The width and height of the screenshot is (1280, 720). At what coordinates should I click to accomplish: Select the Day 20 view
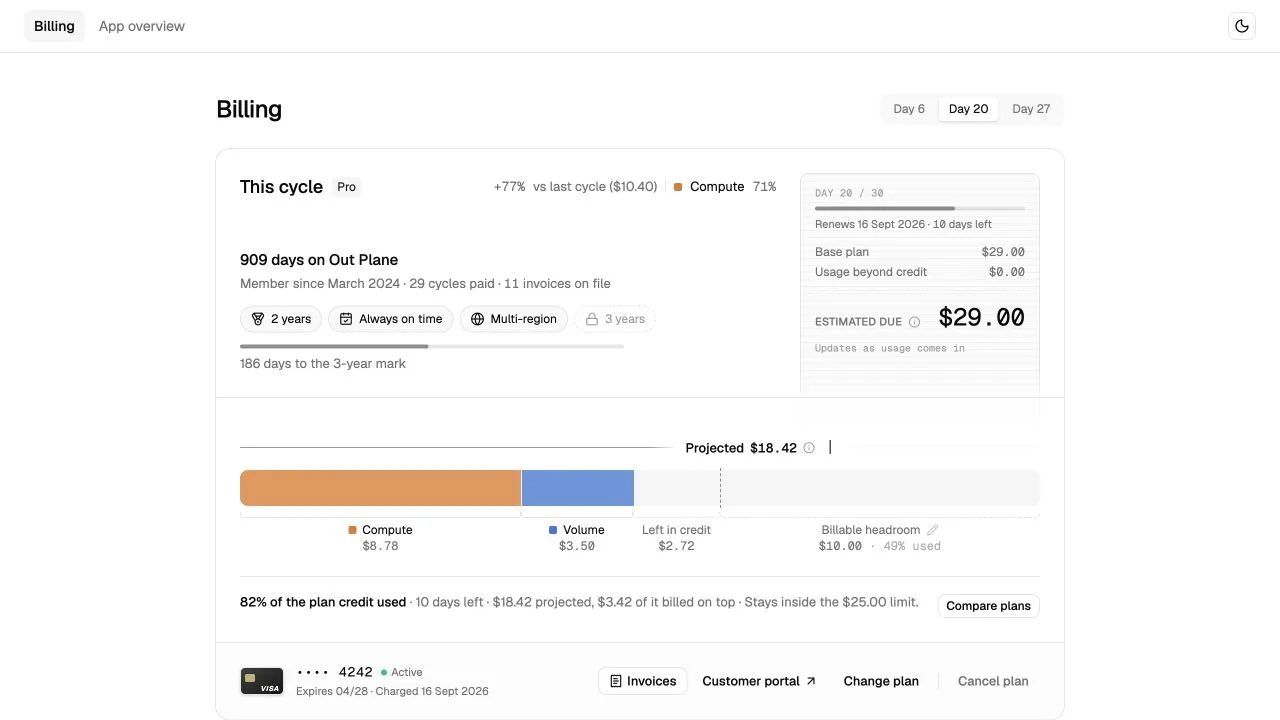pos(968,109)
